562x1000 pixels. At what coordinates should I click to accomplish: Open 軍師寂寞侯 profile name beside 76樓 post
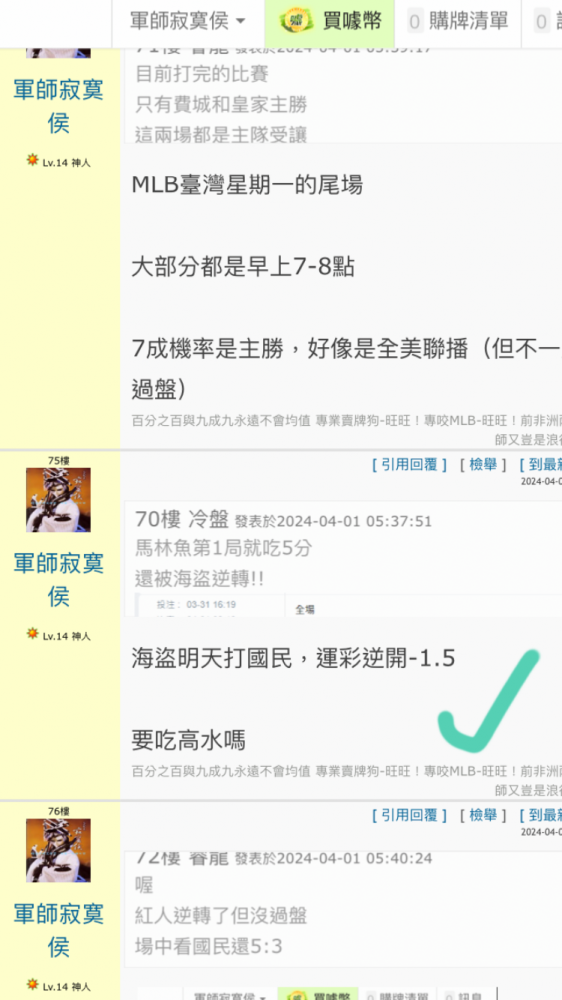click(58, 930)
